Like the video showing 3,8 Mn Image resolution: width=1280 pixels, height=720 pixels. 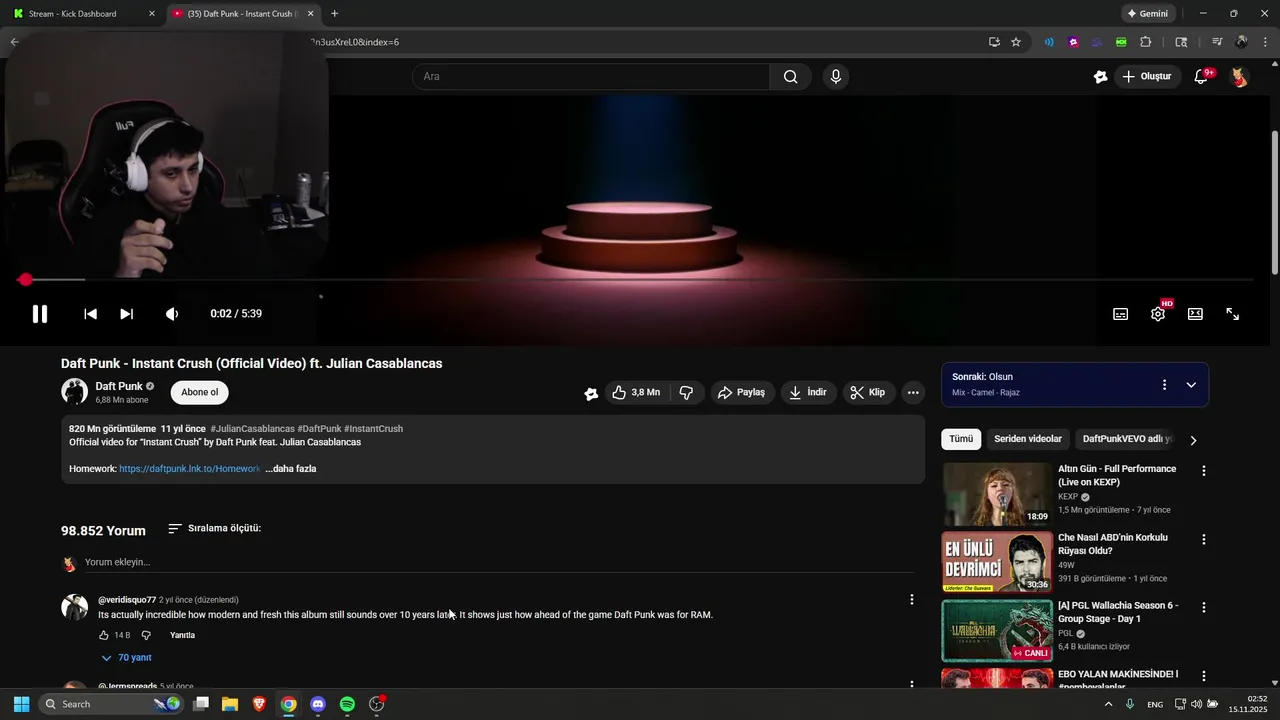click(x=636, y=393)
